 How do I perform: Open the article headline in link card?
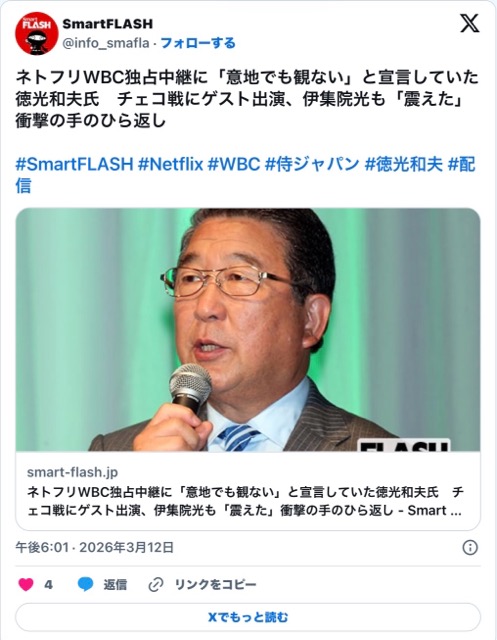(245, 501)
